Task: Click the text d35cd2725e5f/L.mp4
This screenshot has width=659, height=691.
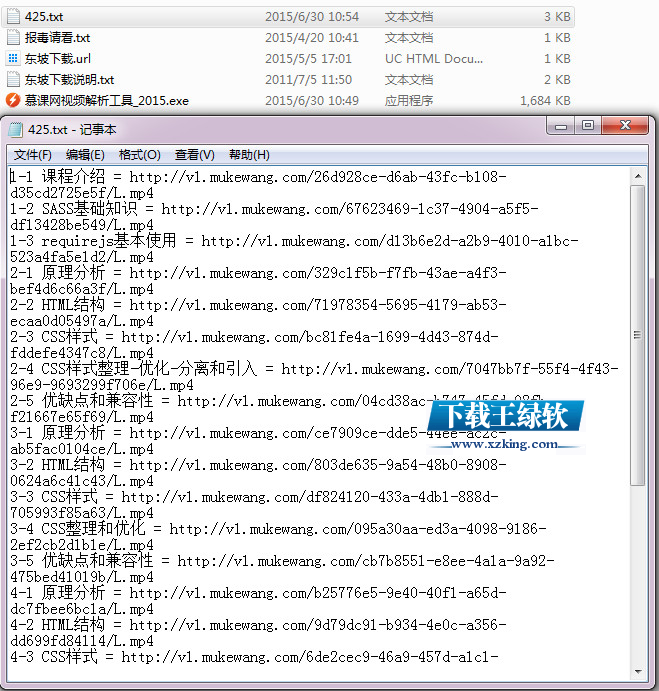Action: point(82,193)
